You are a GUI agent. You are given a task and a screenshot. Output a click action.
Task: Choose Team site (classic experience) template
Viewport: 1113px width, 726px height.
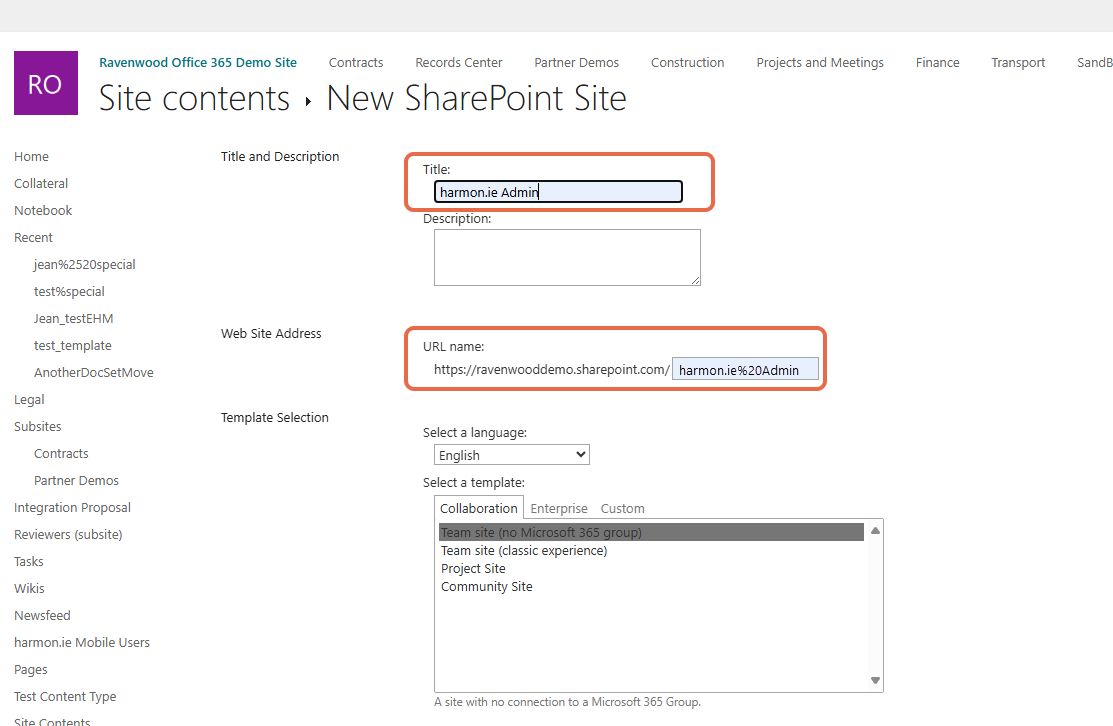tap(524, 550)
